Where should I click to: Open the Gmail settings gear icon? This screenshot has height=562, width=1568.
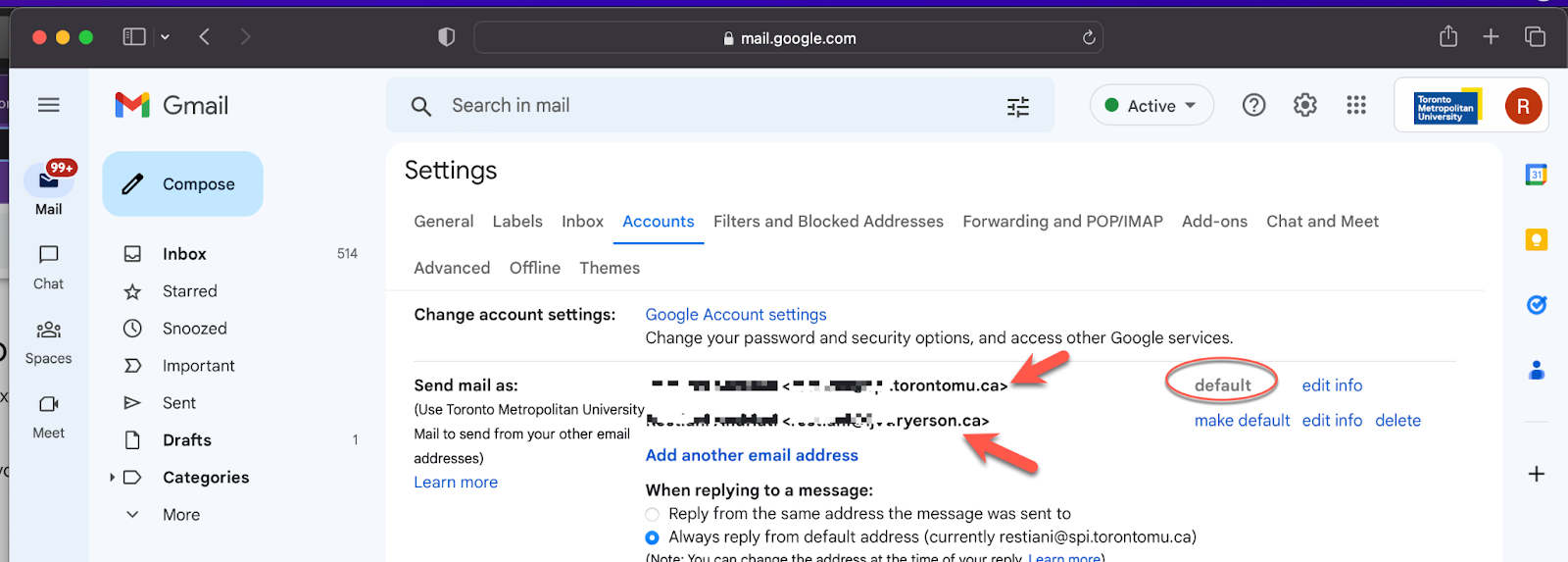click(1304, 105)
